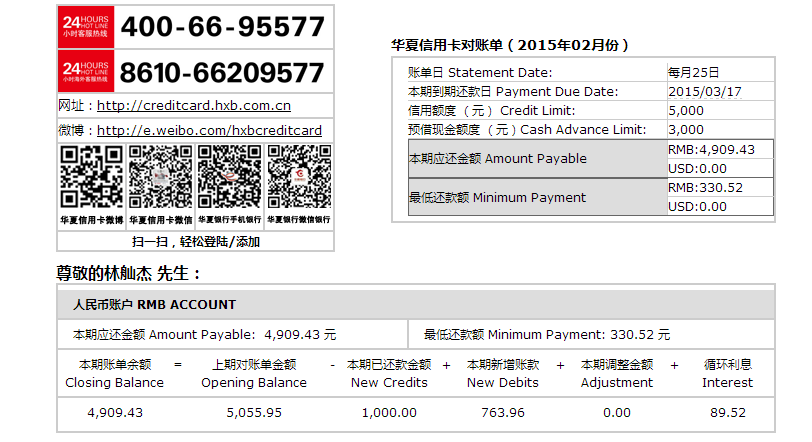This screenshot has height=442, width=812.
Task: Click the RMB:330.52 minimum payment value
Action: point(705,187)
